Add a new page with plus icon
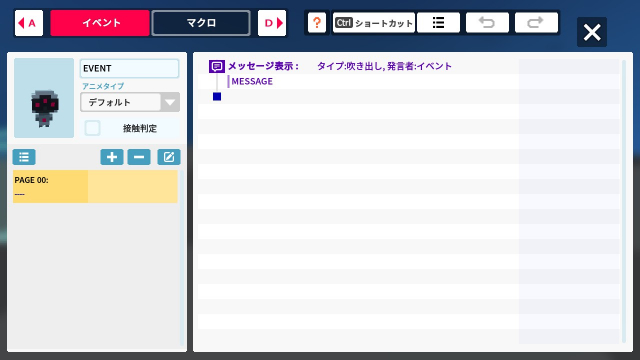This screenshot has height=360, width=640. click(x=112, y=157)
